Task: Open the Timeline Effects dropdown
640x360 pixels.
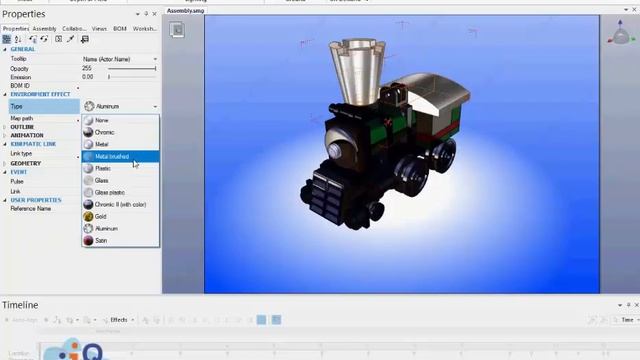Action: click(118, 320)
